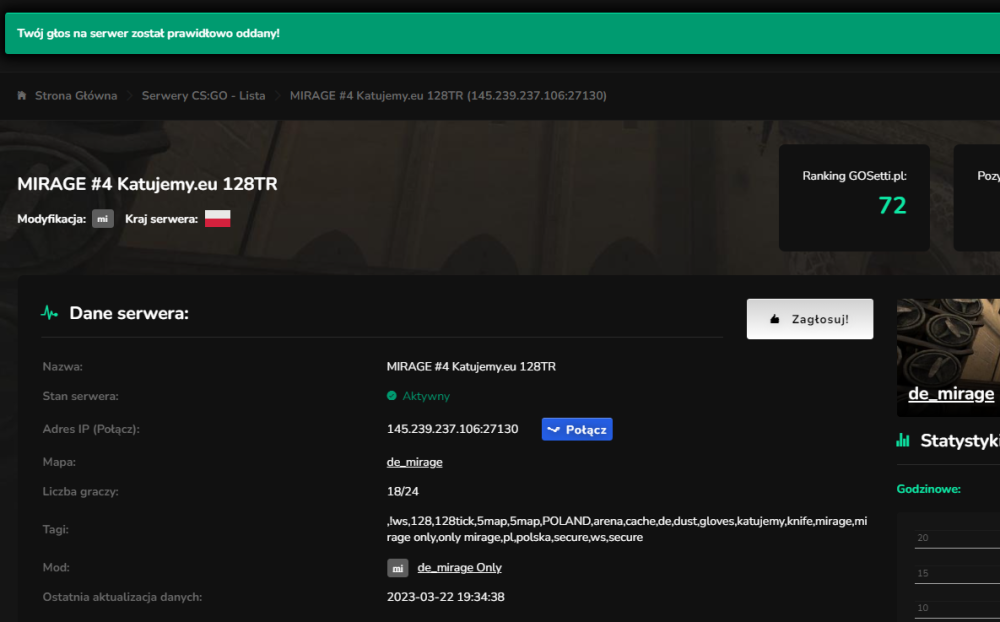1000x622 pixels.
Task: Click the last update timestamp 2023-03-22 19:34:38
Action: 445,597
